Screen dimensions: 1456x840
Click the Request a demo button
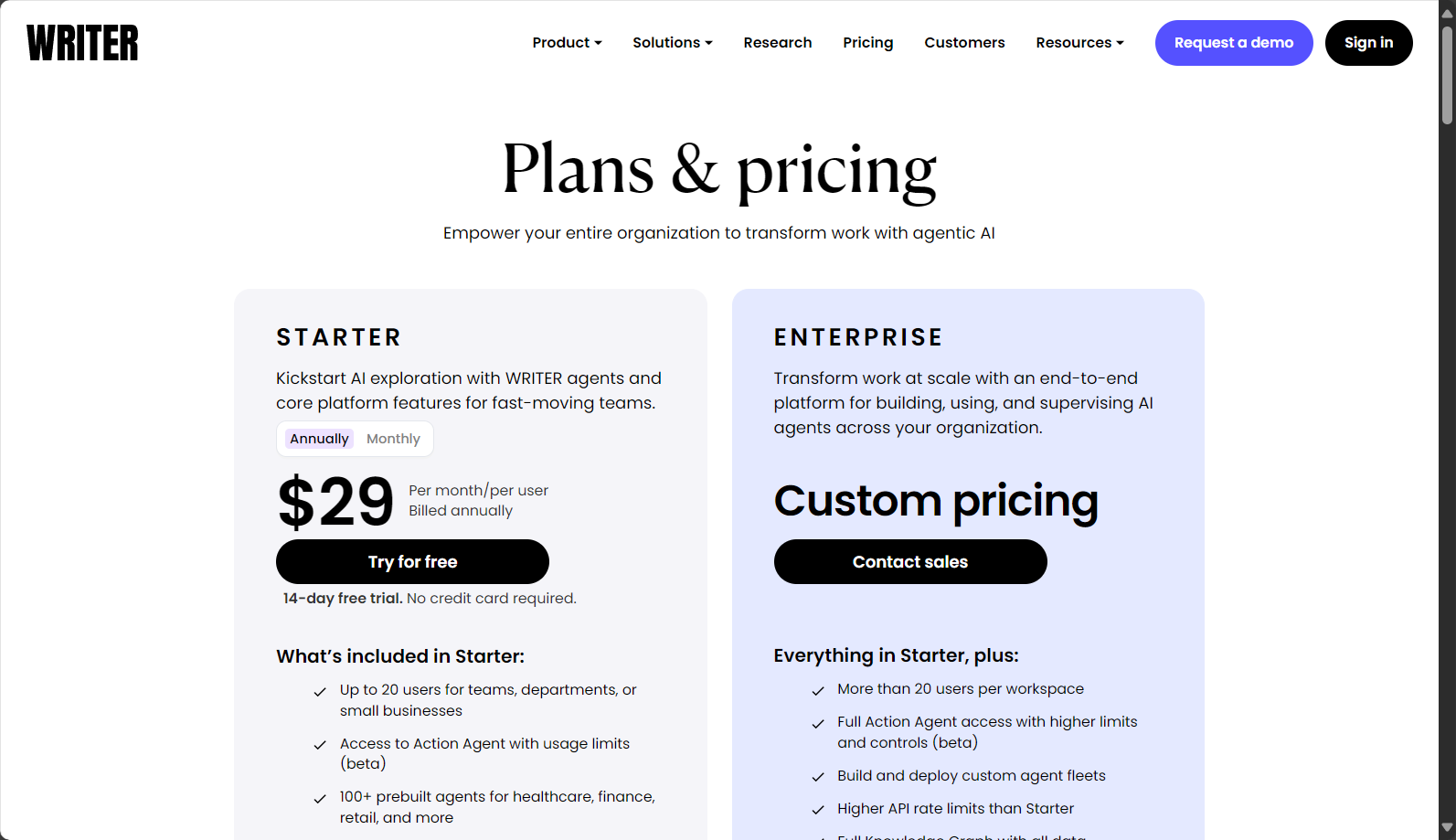tap(1234, 43)
